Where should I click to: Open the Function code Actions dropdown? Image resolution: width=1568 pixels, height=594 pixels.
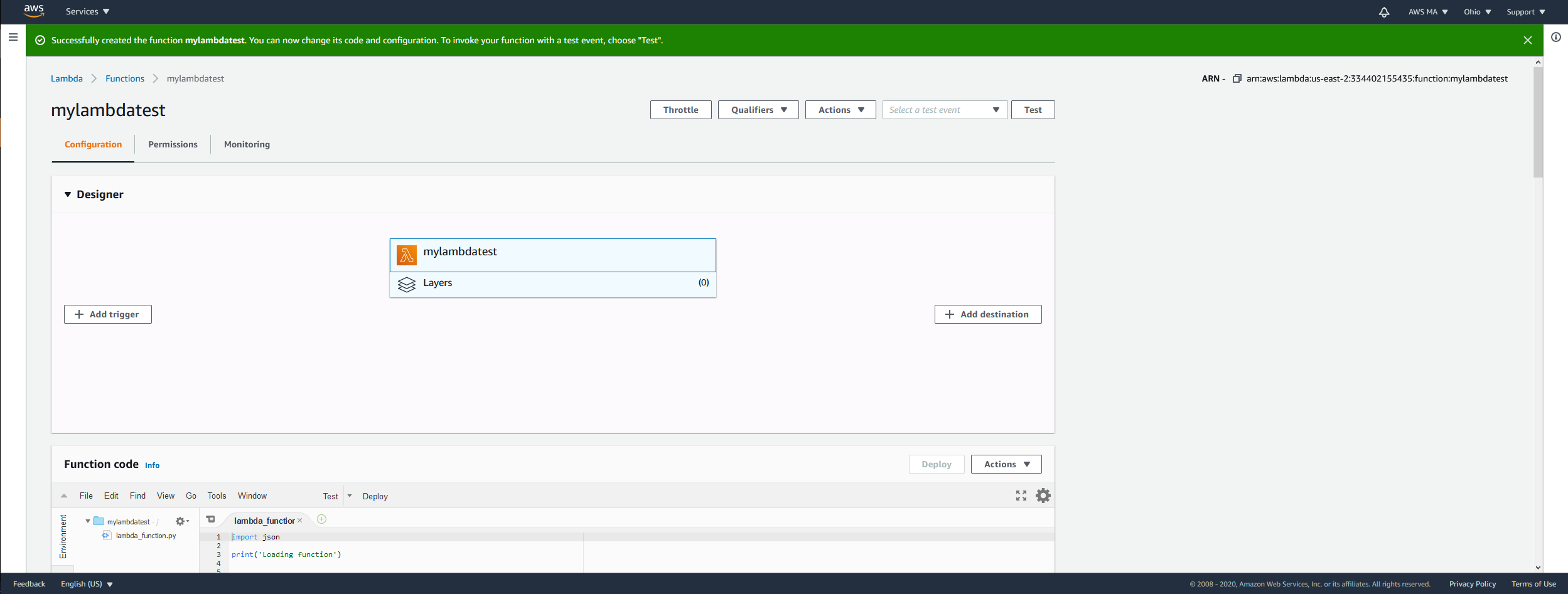pos(1006,464)
